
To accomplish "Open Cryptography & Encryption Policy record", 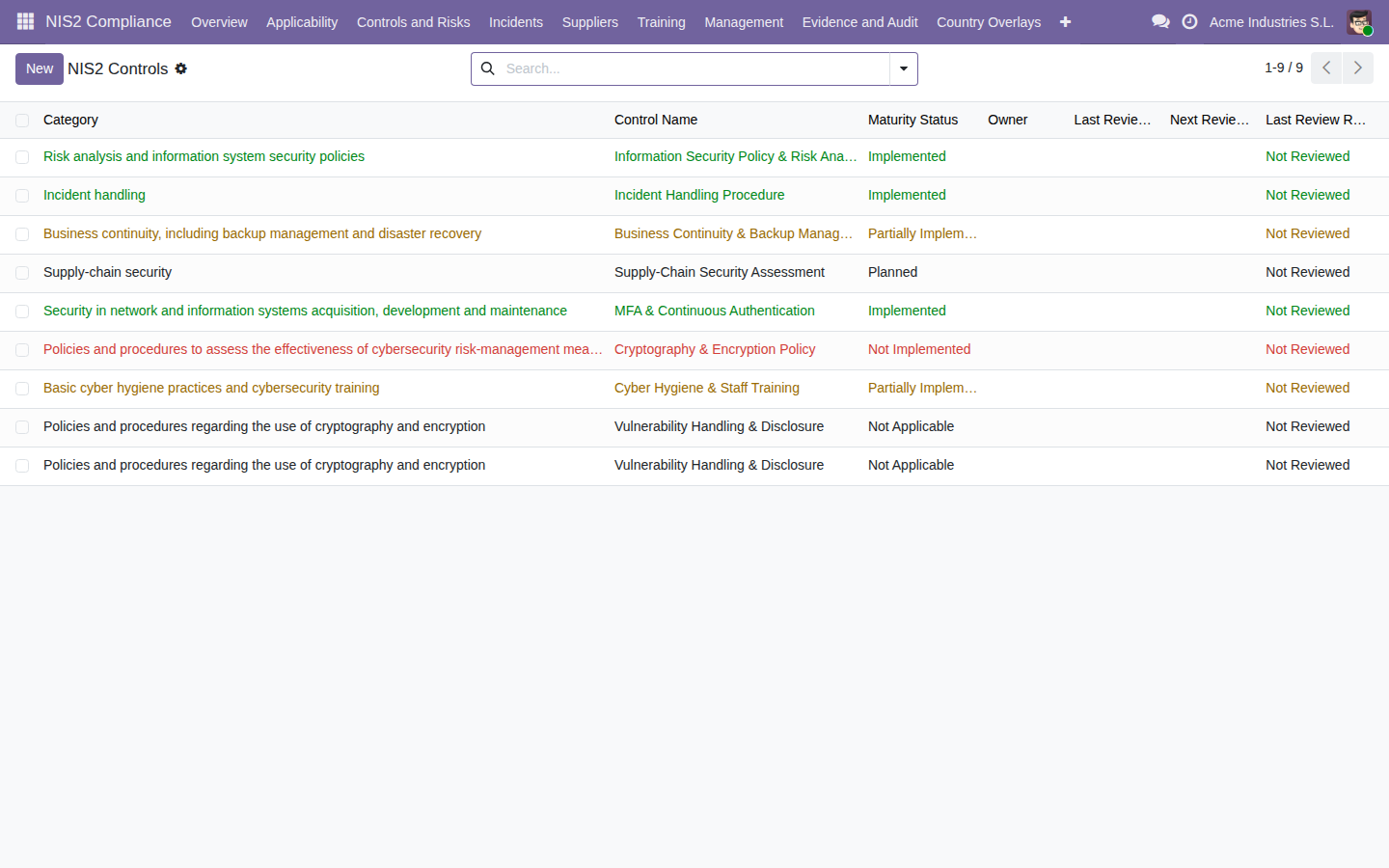I will pyautogui.click(x=715, y=349).
